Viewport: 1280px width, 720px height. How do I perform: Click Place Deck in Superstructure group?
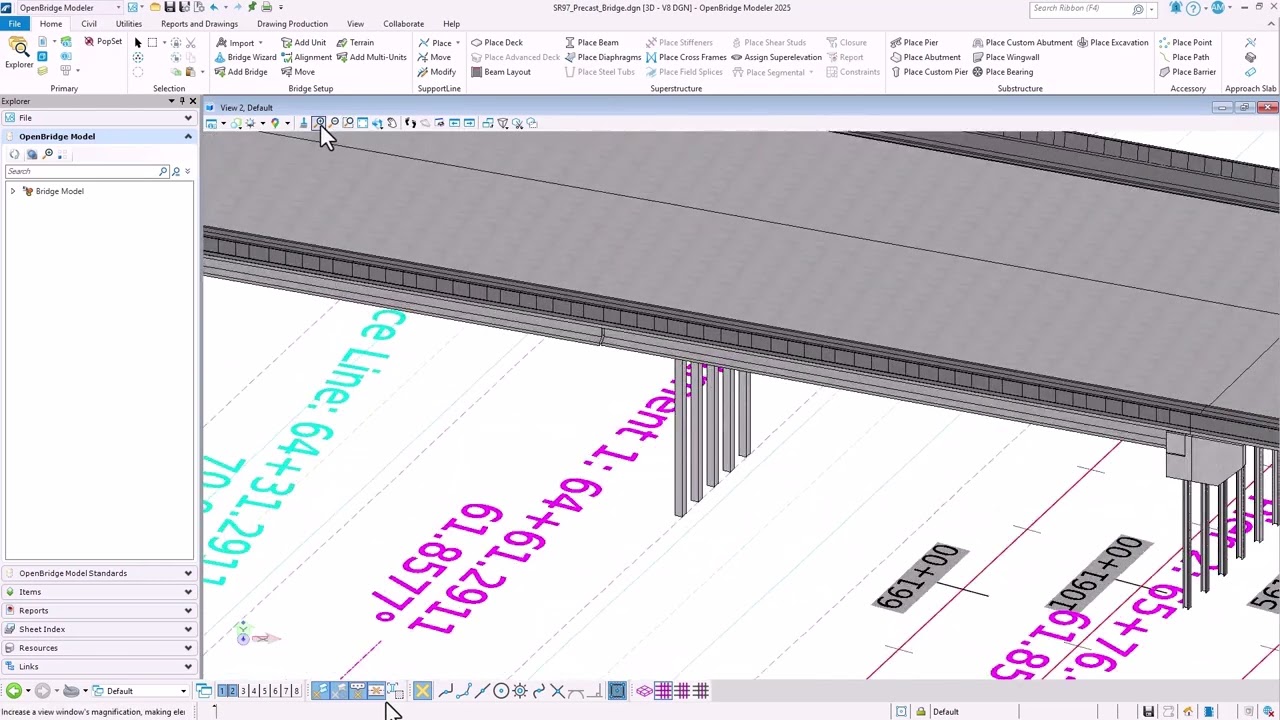497,43
